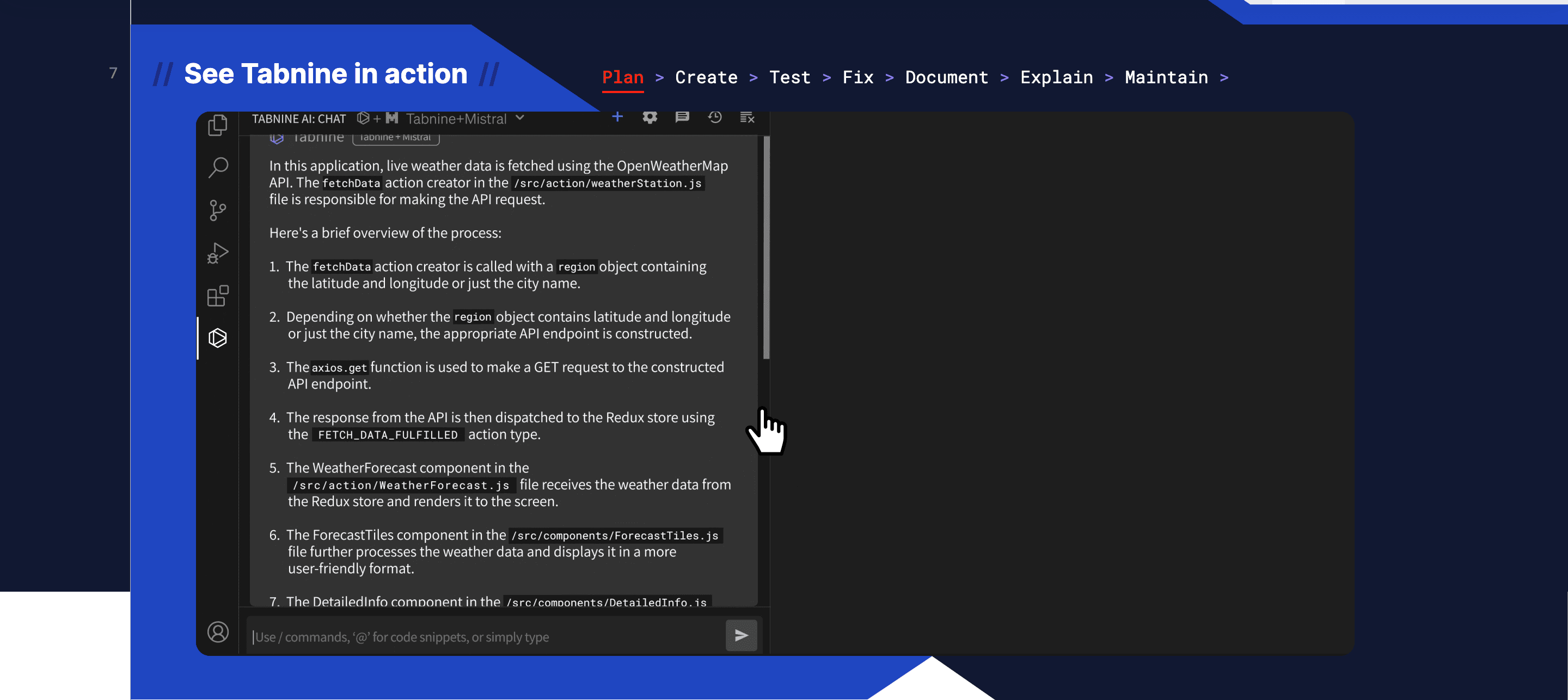The width and height of the screenshot is (1568, 700).
Task: Switch to the Explain step tab
Action: tap(1056, 77)
